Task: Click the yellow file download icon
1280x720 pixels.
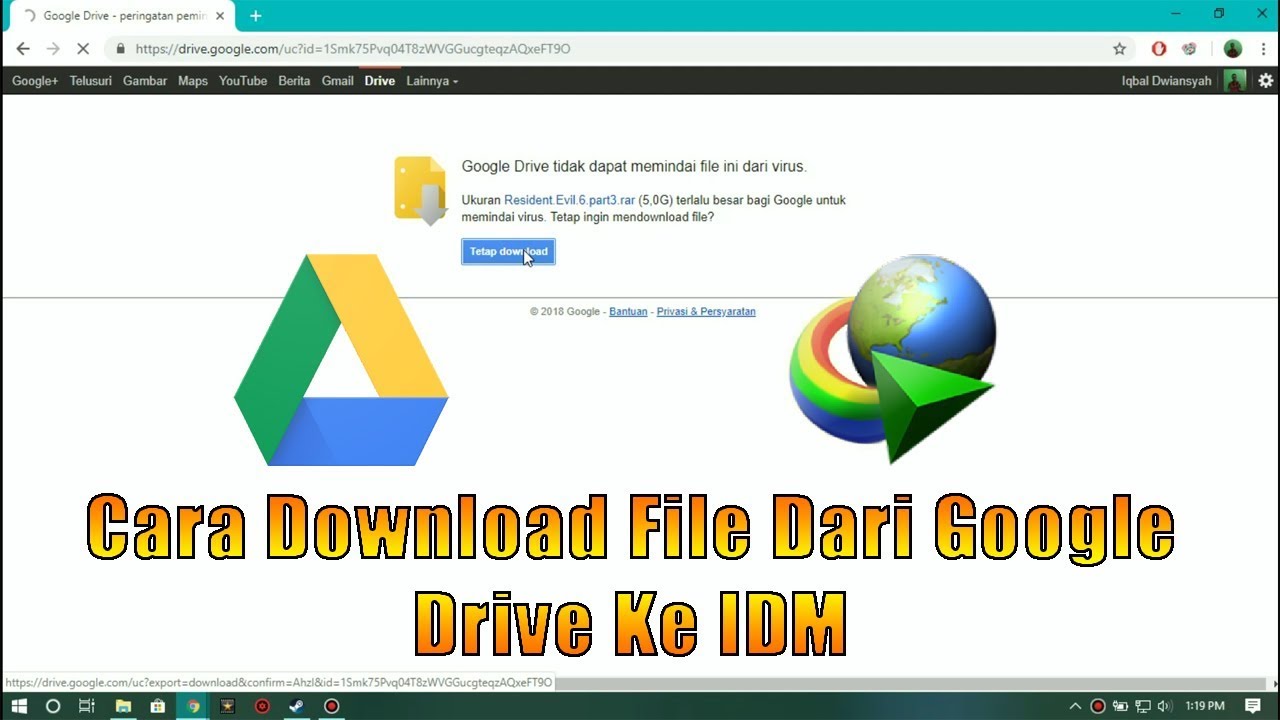Action: click(x=420, y=190)
